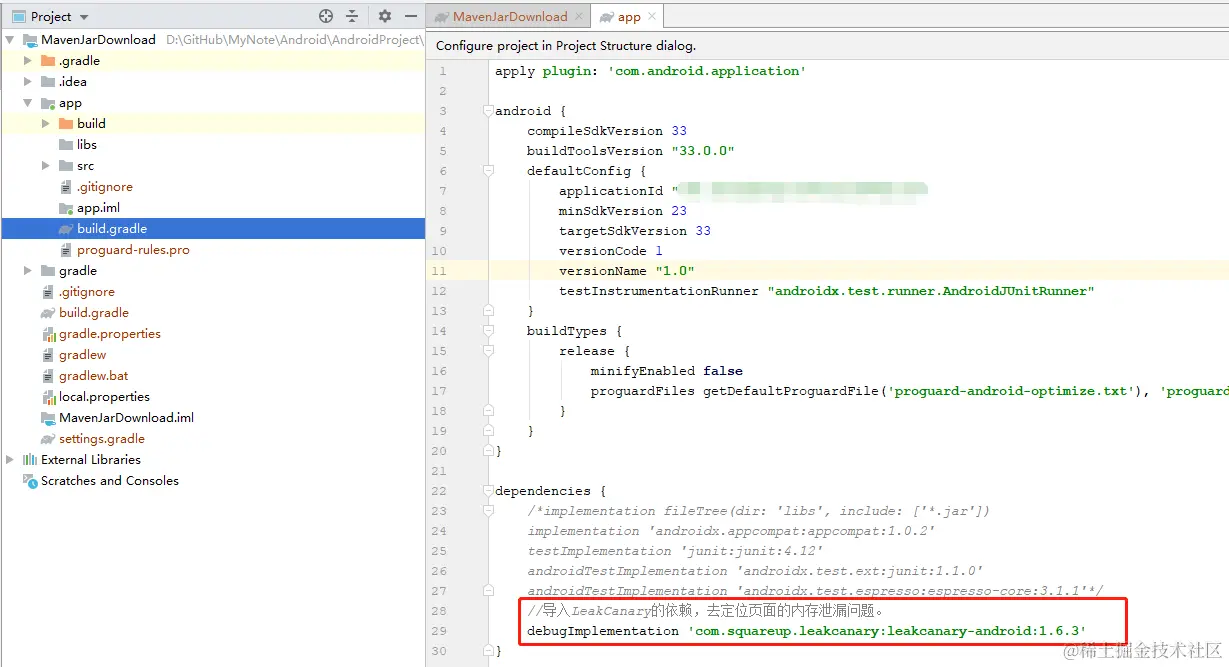Hide the Project tool window
The width and height of the screenshot is (1229, 667).
coord(411,16)
